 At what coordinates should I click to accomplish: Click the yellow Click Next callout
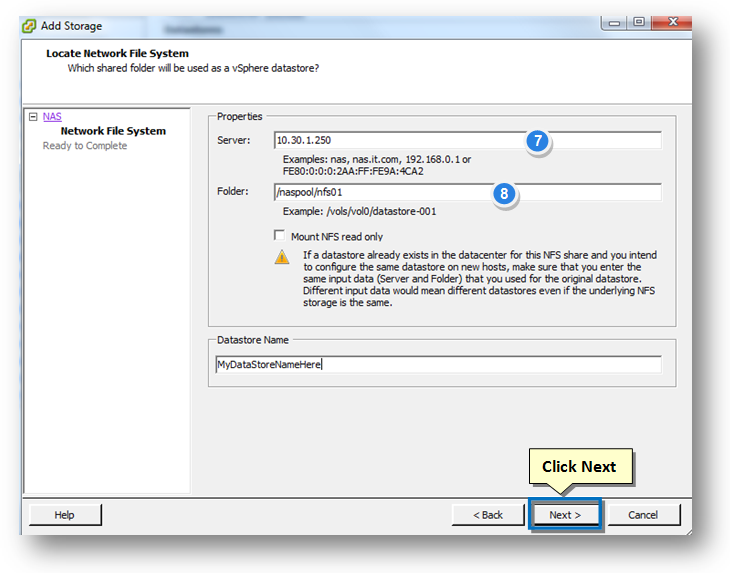point(581,466)
